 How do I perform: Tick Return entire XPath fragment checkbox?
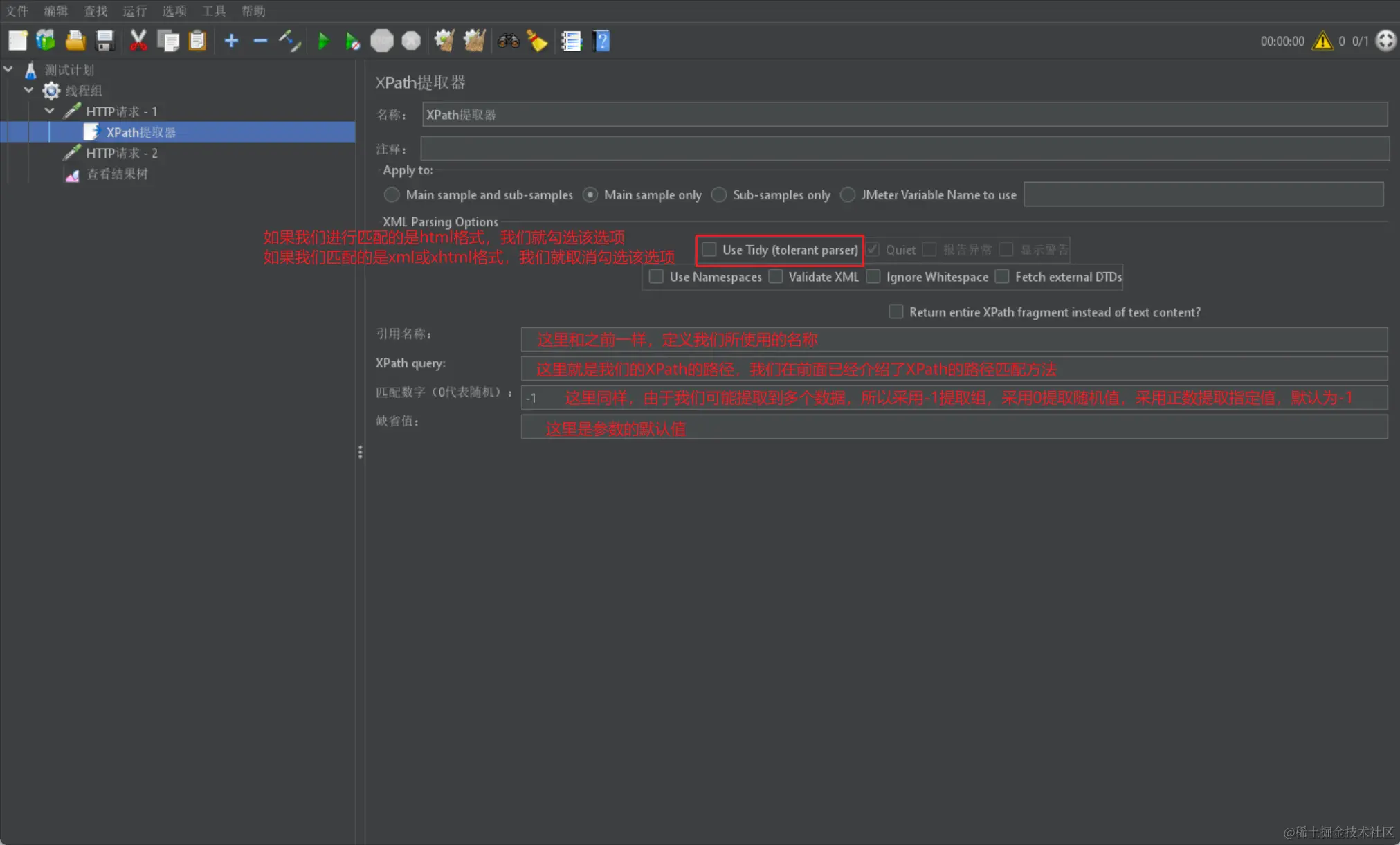click(896, 312)
